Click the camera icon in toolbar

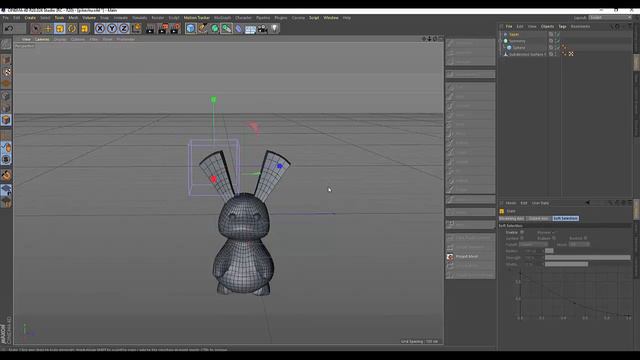tap(262, 29)
